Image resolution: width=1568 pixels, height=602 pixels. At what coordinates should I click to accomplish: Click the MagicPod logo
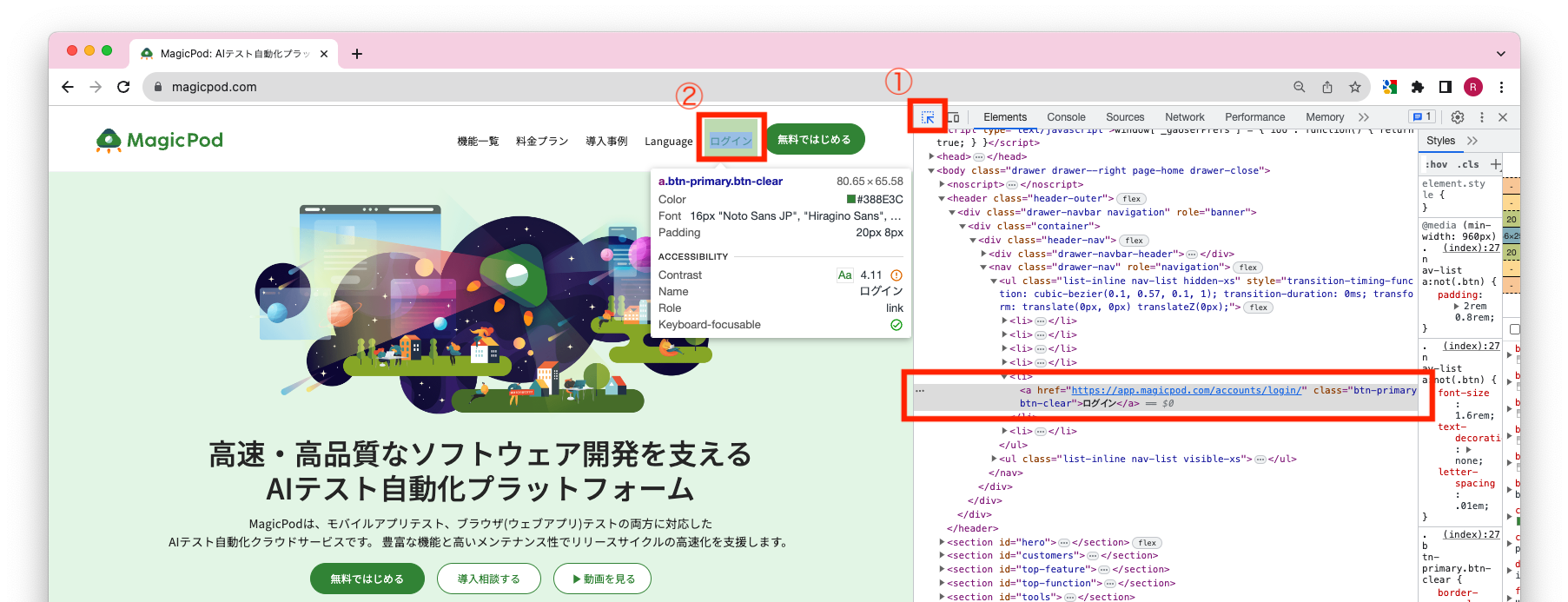(x=160, y=140)
